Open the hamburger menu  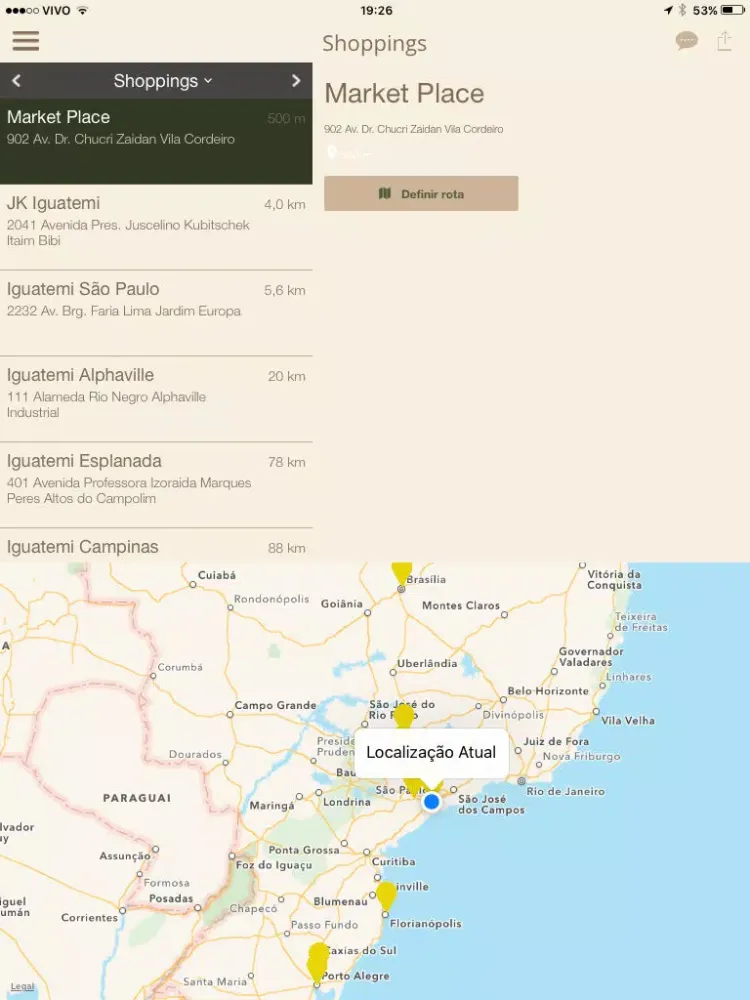point(26,41)
